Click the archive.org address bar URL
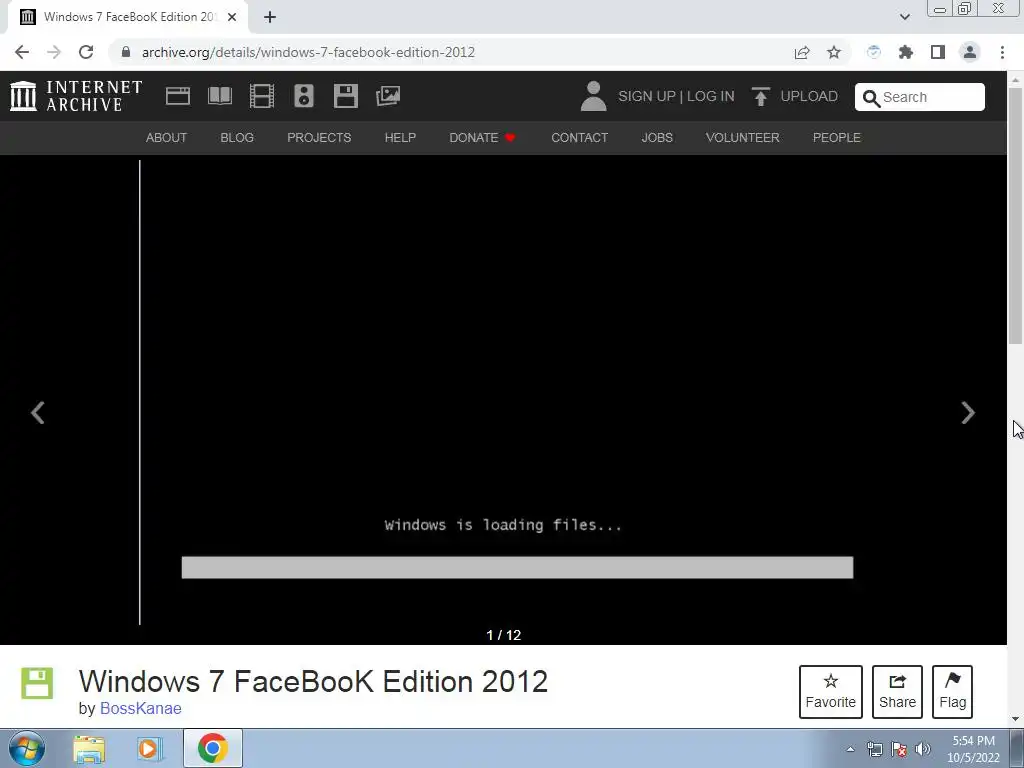This screenshot has height=768, width=1024. (x=308, y=52)
